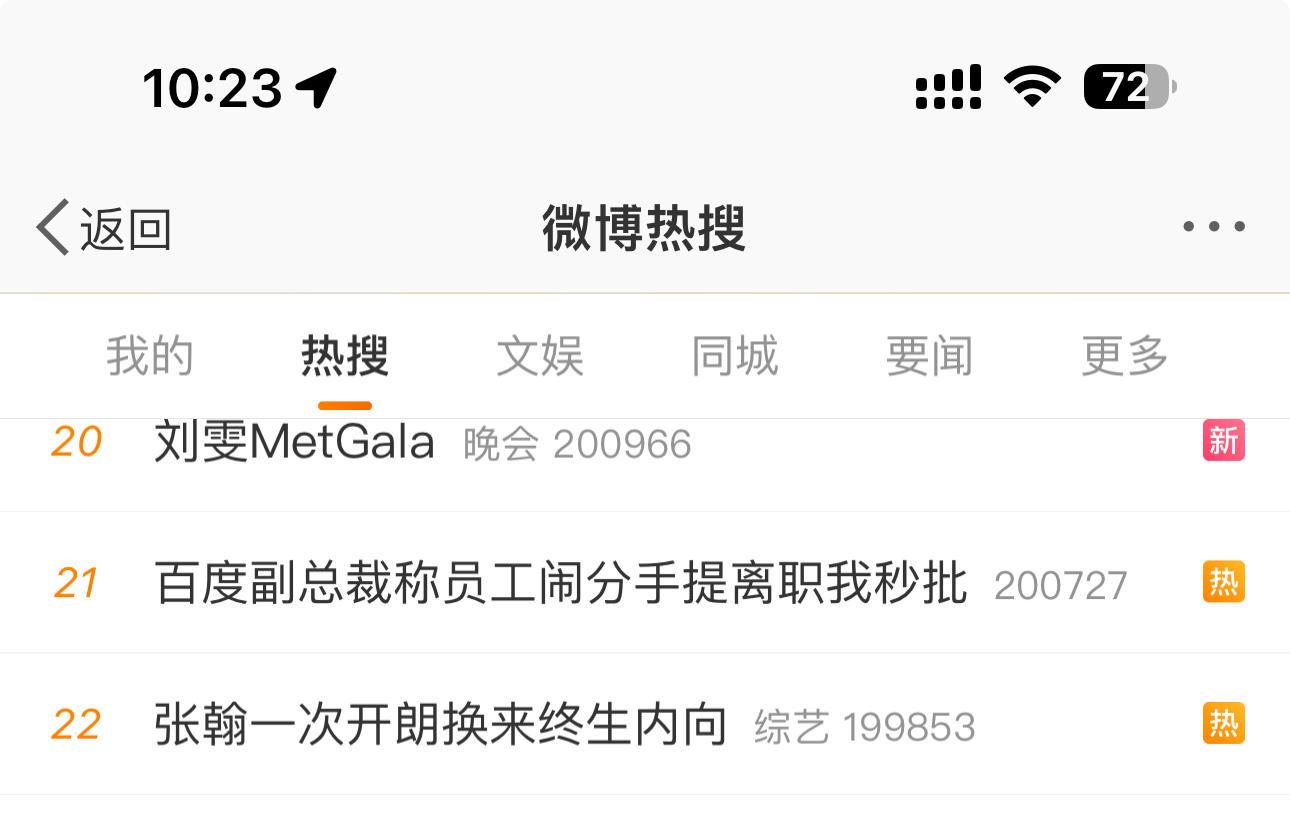Select the 热搜 tab
The width and height of the screenshot is (1290, 815).
(345, 356)
